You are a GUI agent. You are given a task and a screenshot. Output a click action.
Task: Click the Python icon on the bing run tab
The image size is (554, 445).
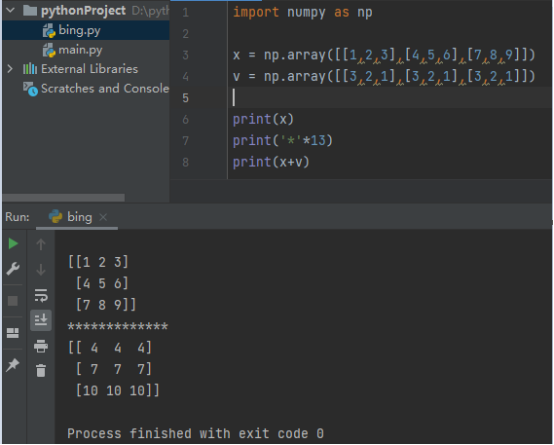pos(55,217)
